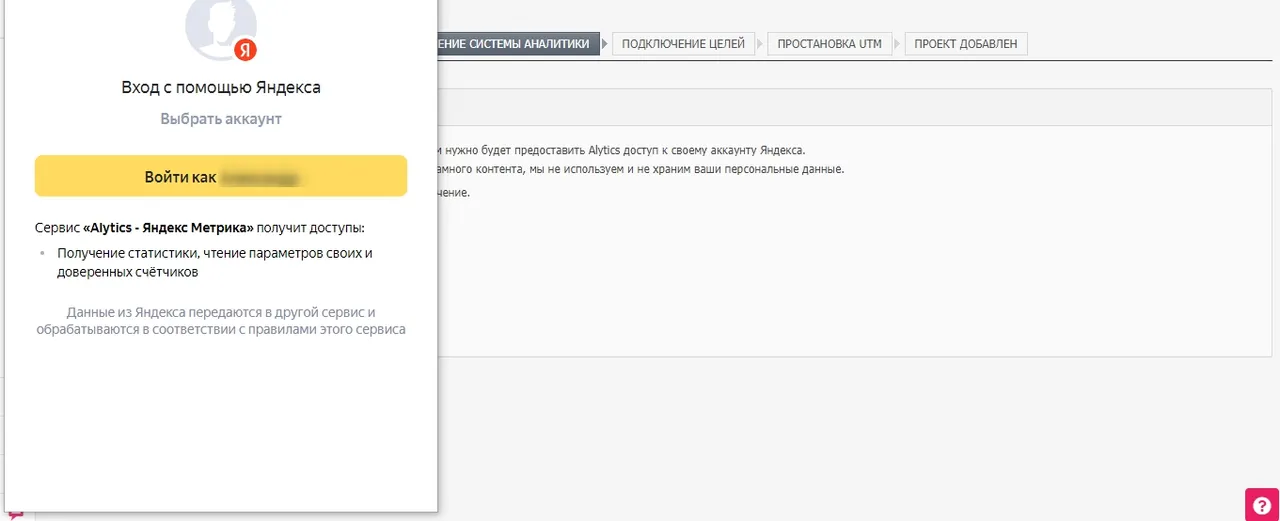The height and width of the screenshot is (521, 1280).
Task: Select the 'ПОДКЛЮЧЕНИЕ ЦЕЛЕЙ' step tab
Action: [683, 44]
